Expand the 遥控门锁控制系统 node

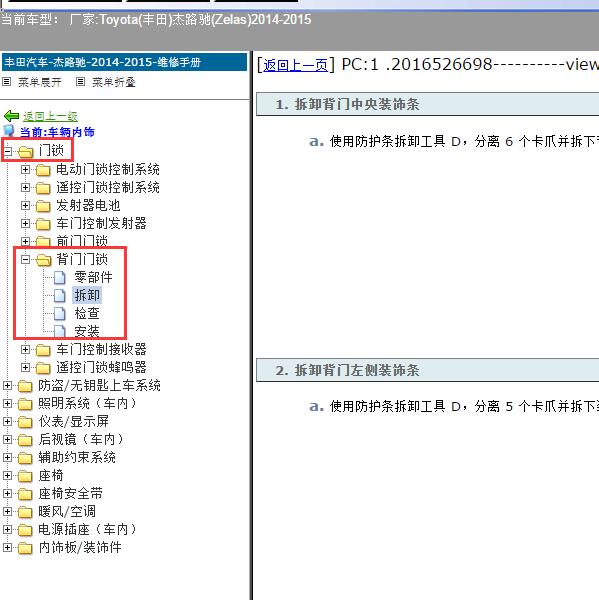[x=25, y=188]
